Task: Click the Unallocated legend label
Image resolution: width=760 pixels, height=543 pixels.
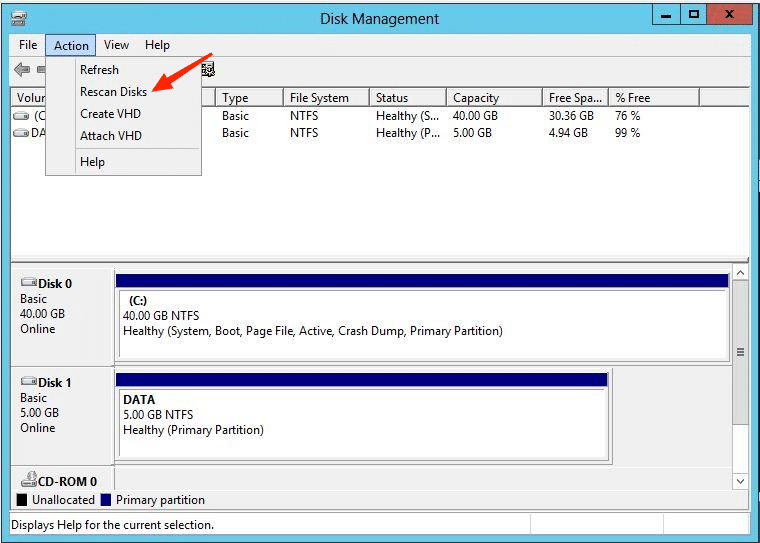Action: [x=63, y=500]
